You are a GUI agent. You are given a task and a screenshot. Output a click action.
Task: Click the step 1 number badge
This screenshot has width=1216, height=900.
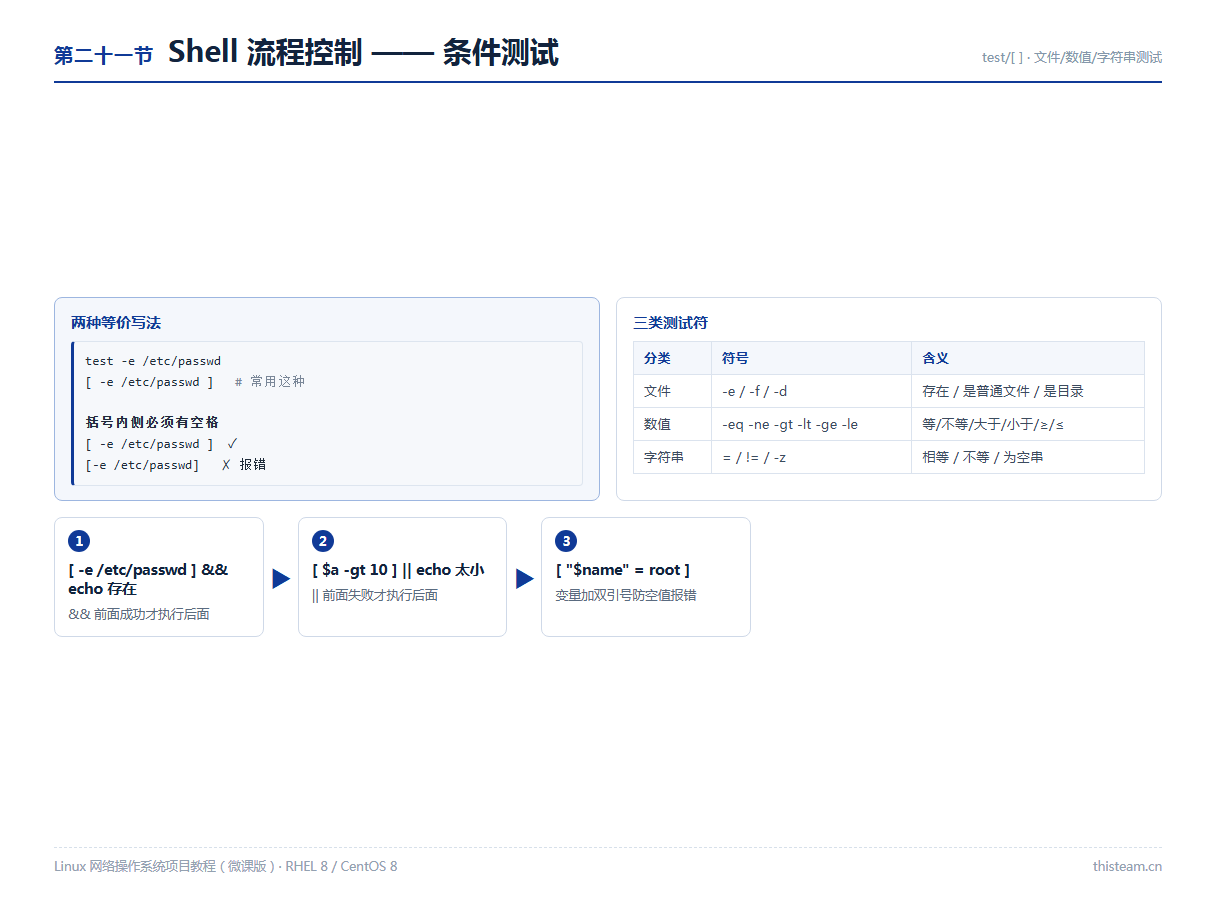click(79, 541)
